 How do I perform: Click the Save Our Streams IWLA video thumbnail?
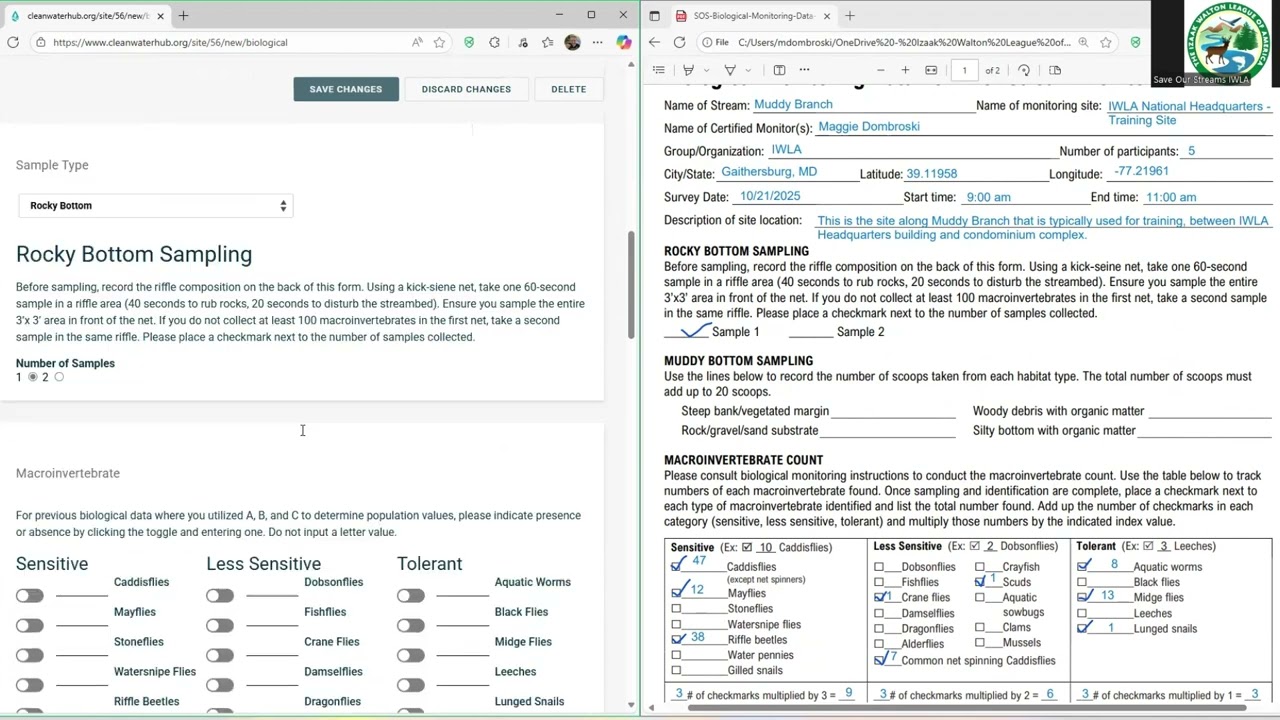coord(1216,43)
